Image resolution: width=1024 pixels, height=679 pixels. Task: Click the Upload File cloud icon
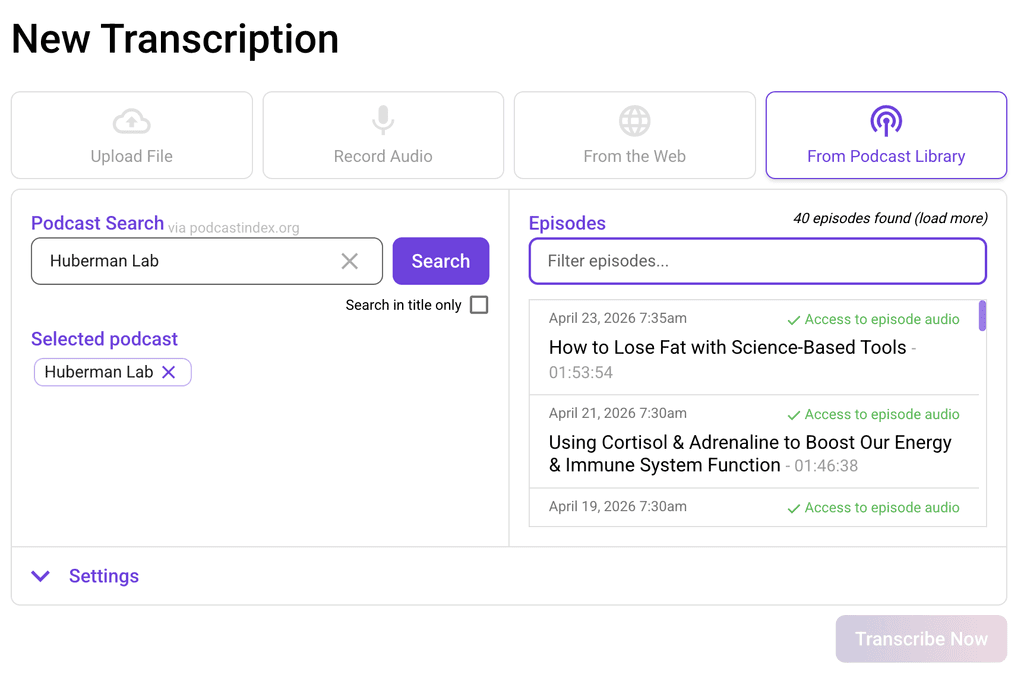tap(132, 121)
